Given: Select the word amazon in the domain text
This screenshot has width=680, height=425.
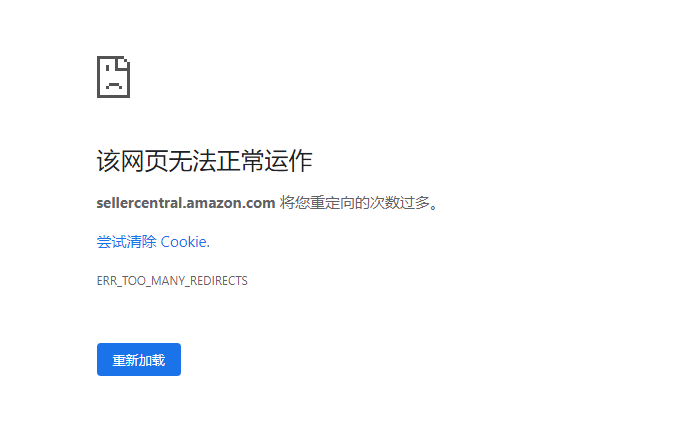Looking at the screenshot, I should [x=216, y=203].
